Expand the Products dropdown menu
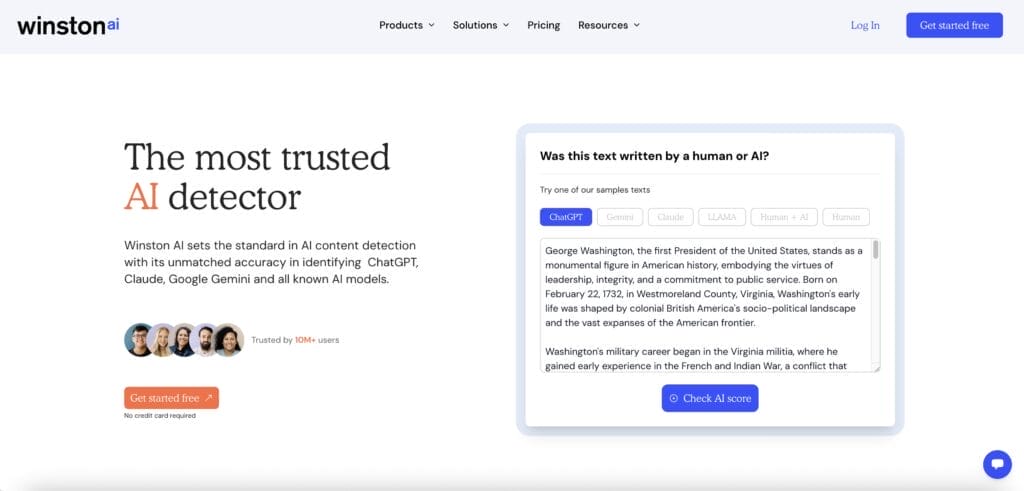Screen dimensions: 1024x491 (x=406, y=25)
